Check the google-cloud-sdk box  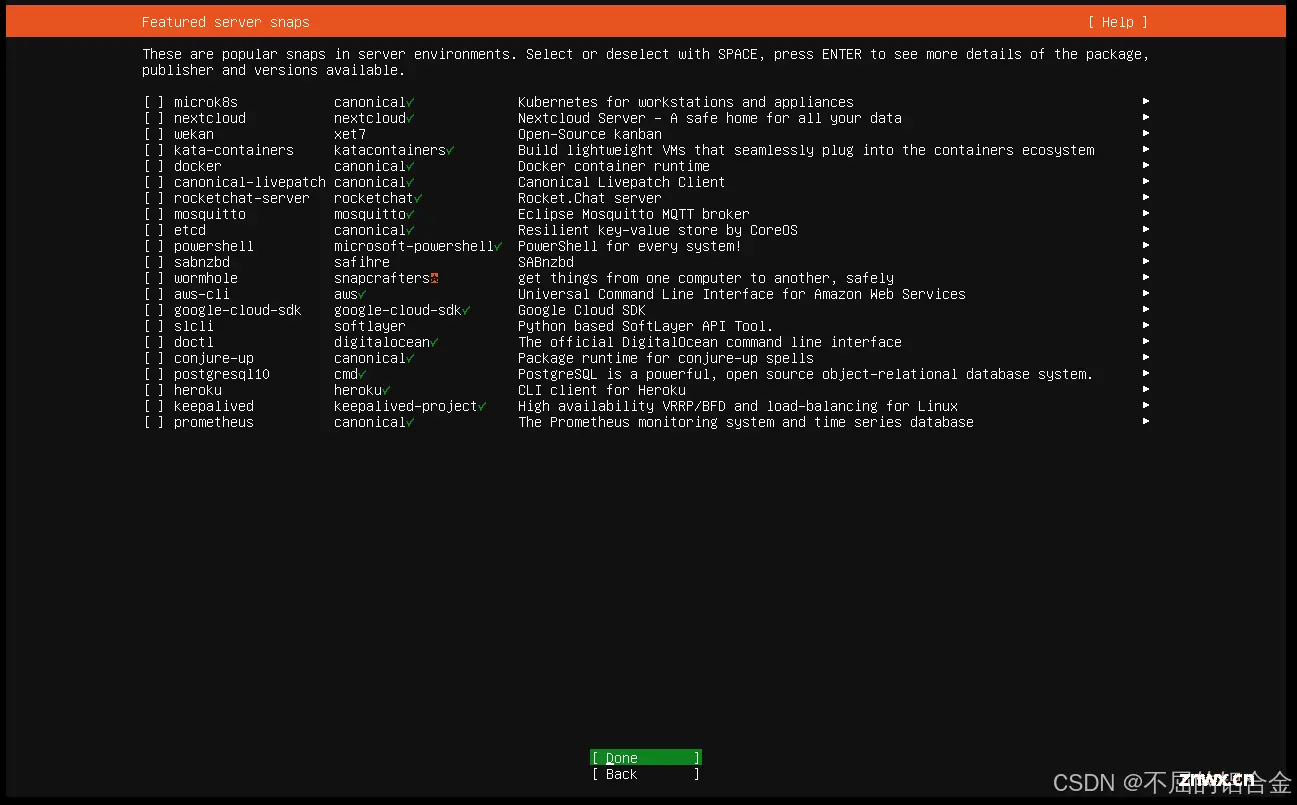153,310
